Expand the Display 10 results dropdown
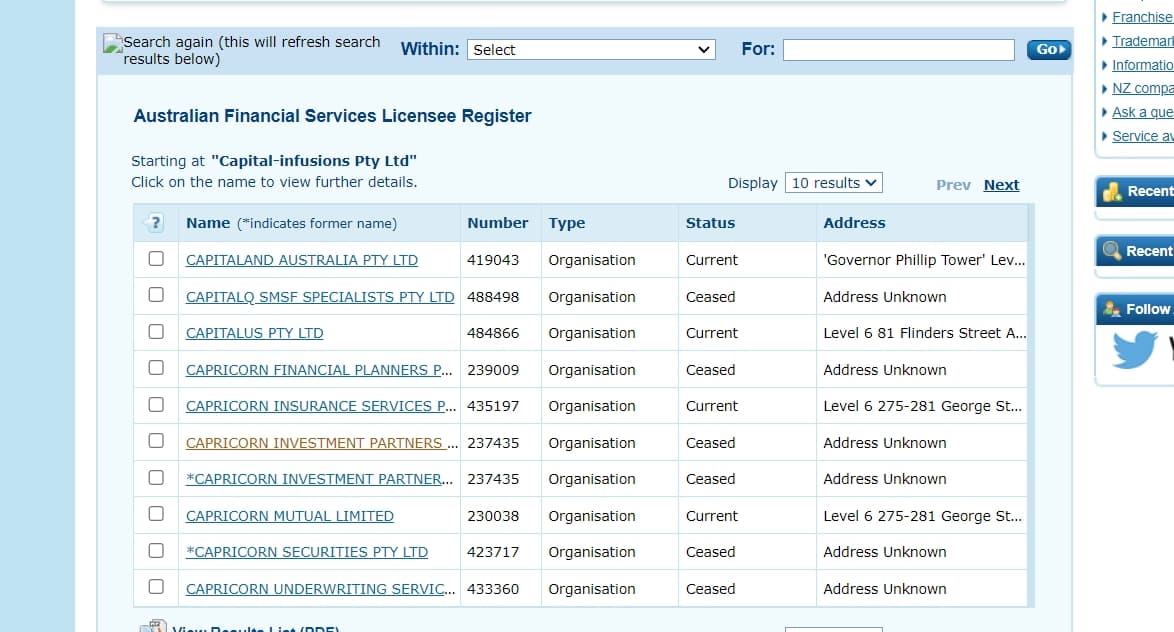The height and width of the screenshot is (632, 1174). tap(833, 183)
